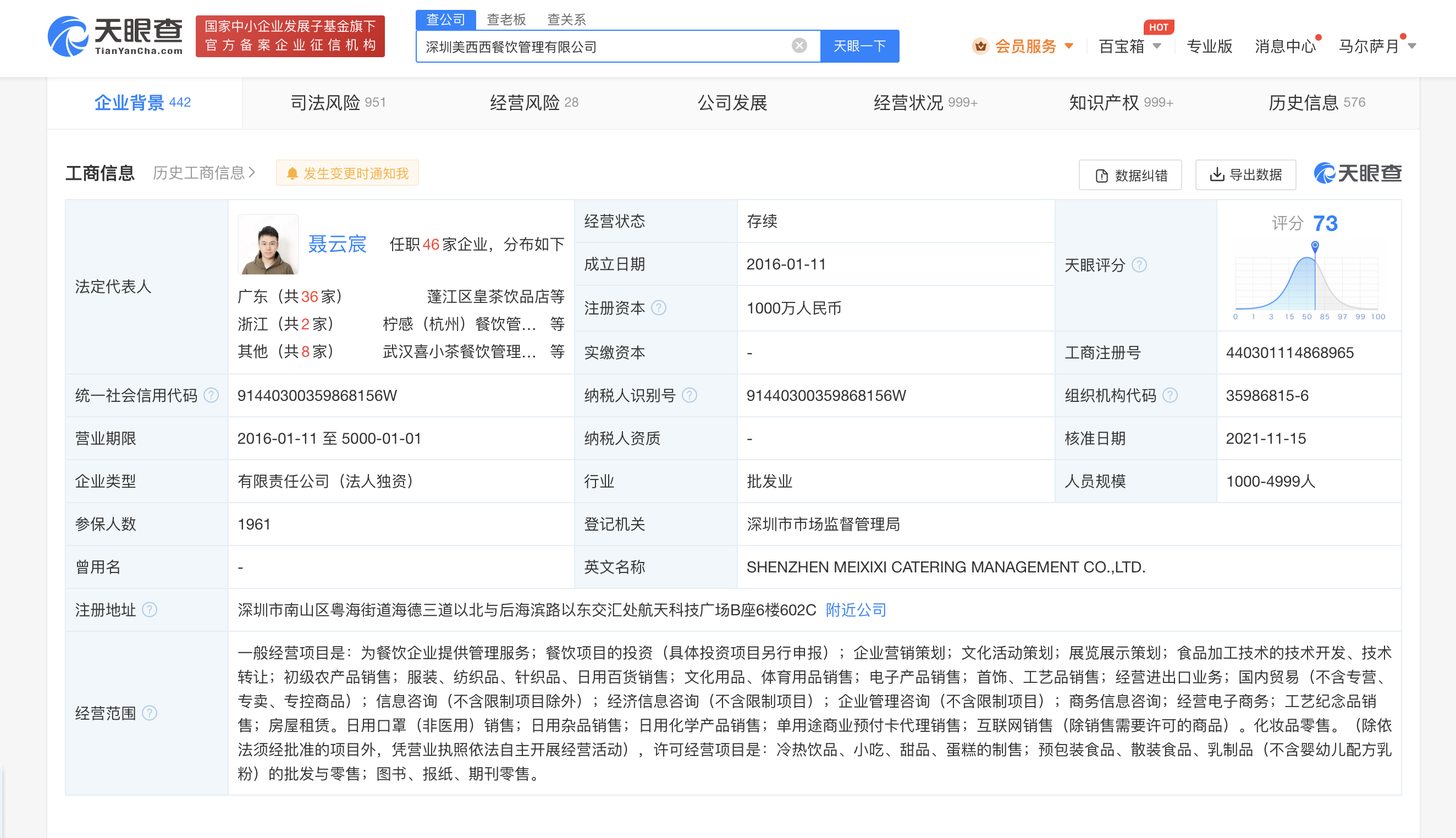
Task: Click the 注册资本 value 1000万人民币
Action: click(x=793, y=308)
